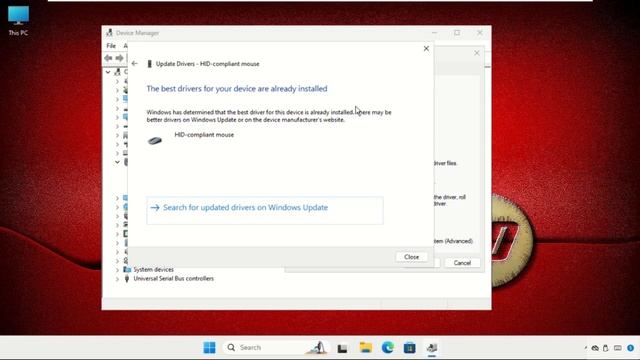Click the "The best drivers for your device" heading

pos(237,89)
